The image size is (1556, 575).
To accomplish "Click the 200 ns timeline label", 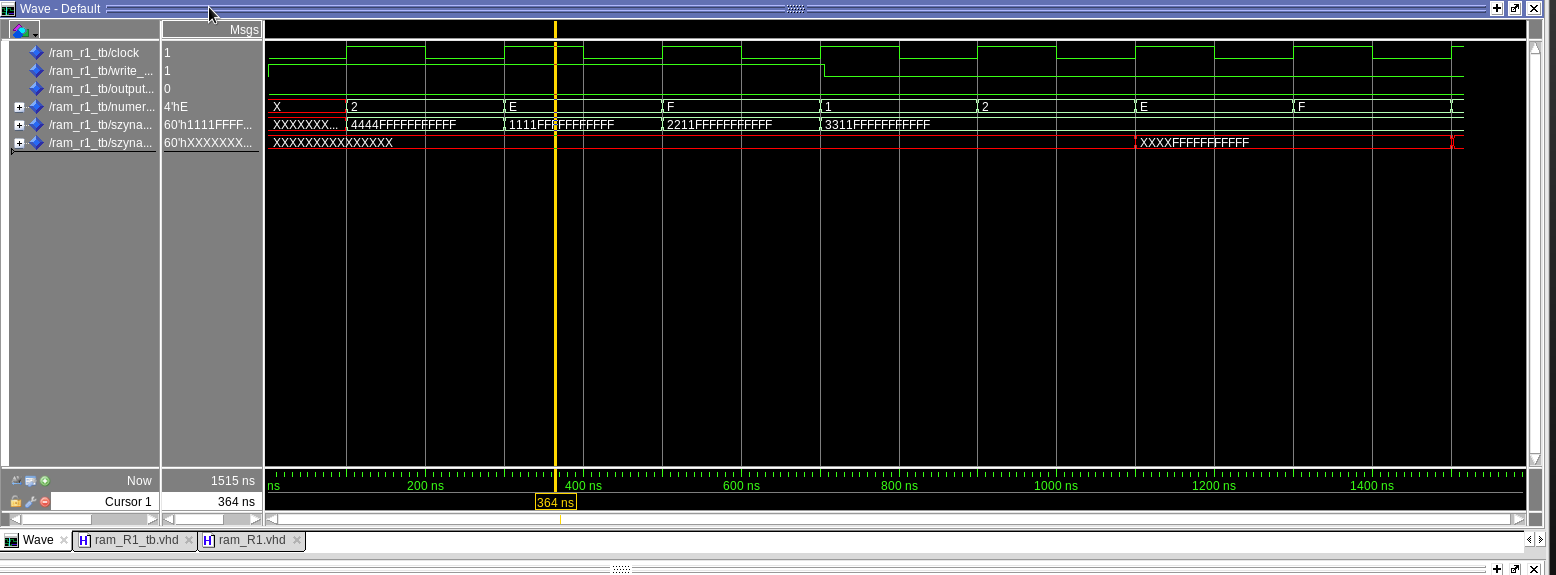I will pyautogui.click(x=425, y=486).
